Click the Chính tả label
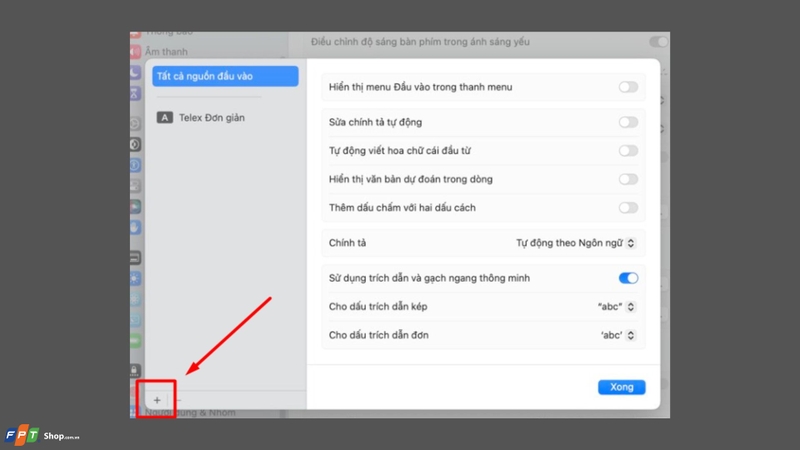This screenshot has width=800, height=450. point(347,243)
